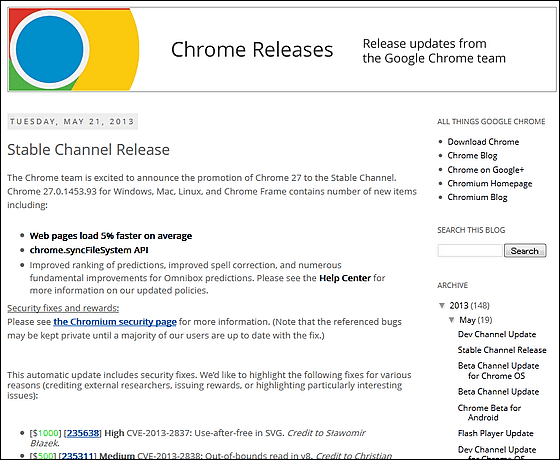Click the Chrome logo in header
This screenshot has width=560, height=460.
pyautogui.click(x=74, y=49)
